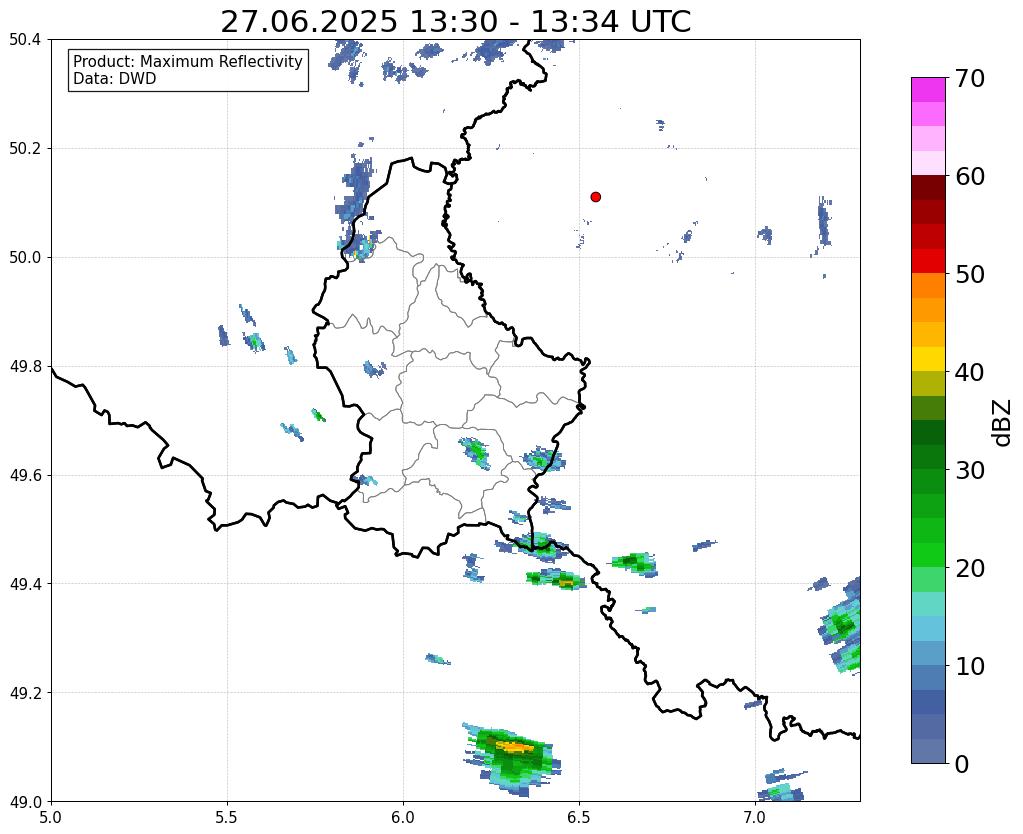The height and width of the screenshot is (834, 1023).
Task: Click the longitude tick label '5.0'
Action: pos(51,817)
